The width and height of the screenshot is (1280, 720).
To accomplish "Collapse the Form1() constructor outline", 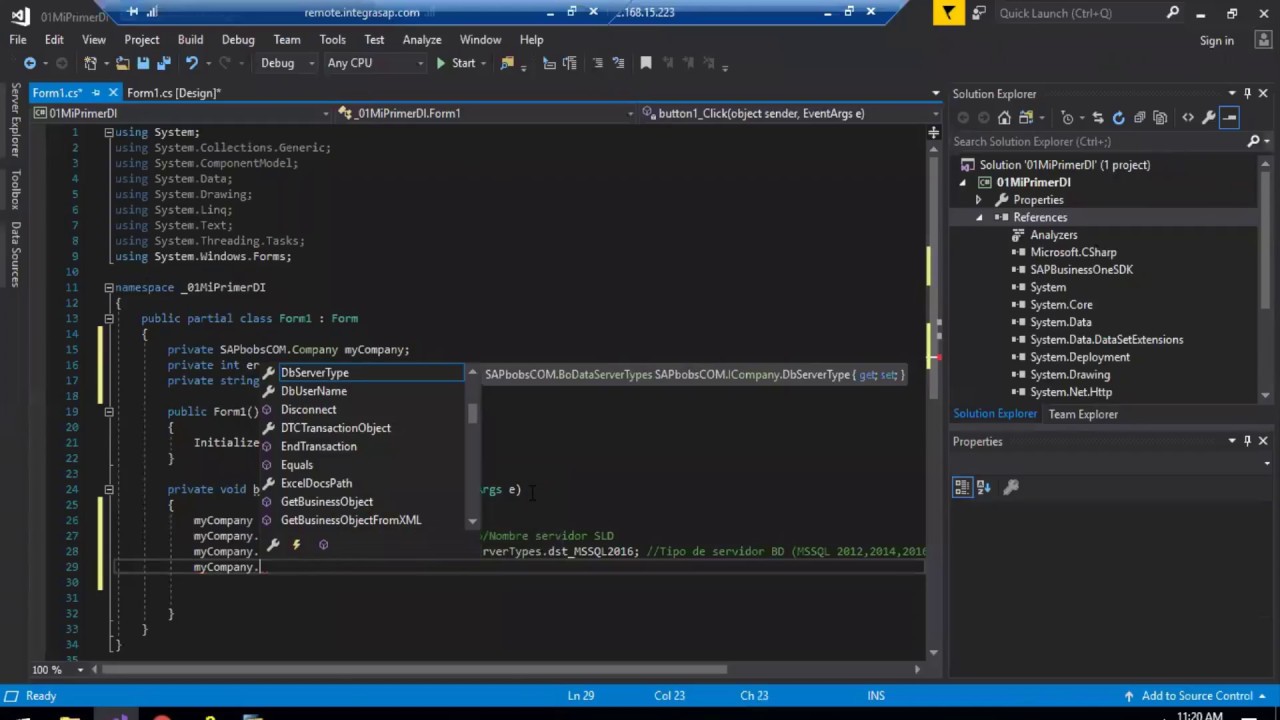I will 108,412.
